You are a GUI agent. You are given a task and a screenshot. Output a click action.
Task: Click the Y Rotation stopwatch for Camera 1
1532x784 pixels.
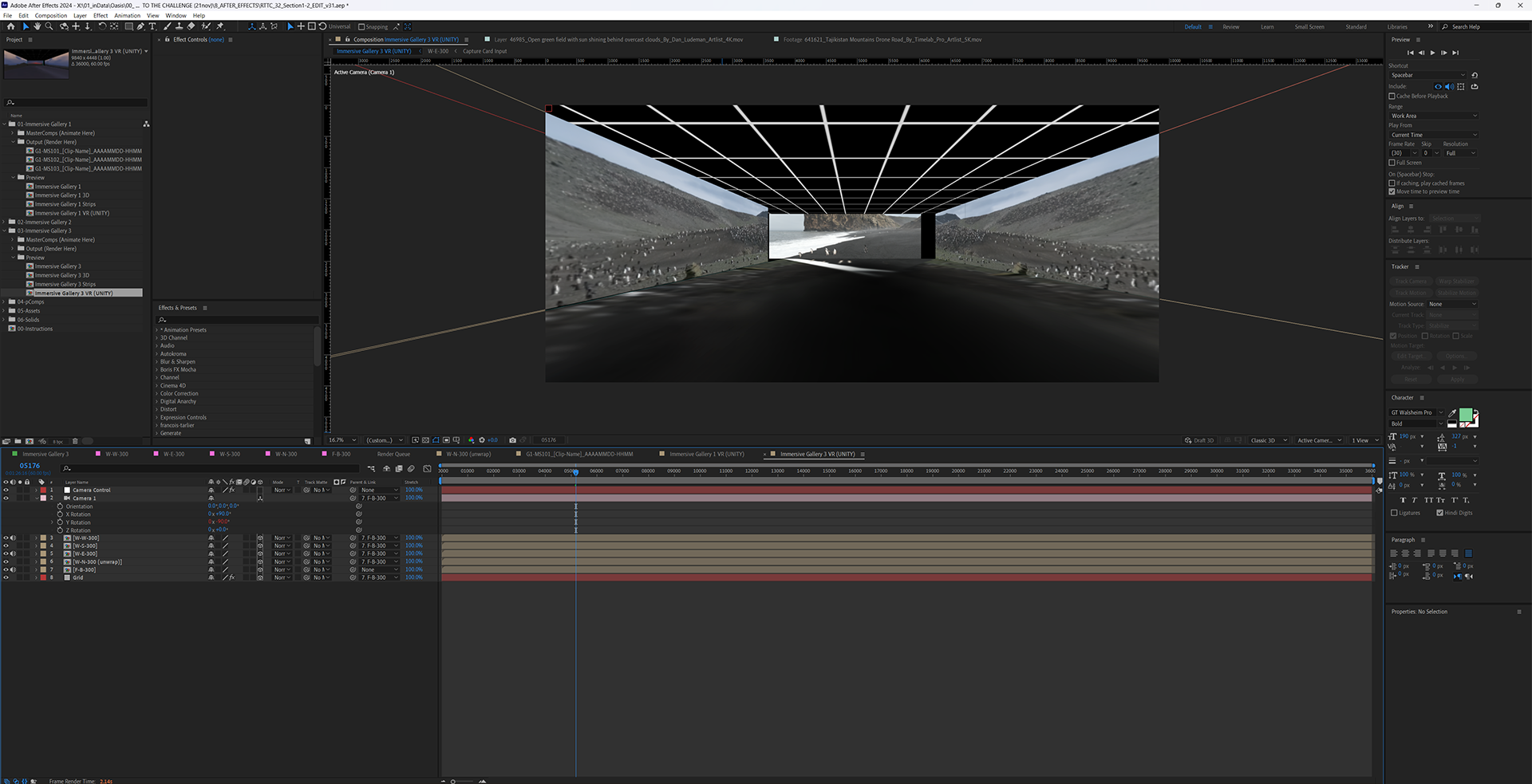pyautogui.click(x=60, y=522)
